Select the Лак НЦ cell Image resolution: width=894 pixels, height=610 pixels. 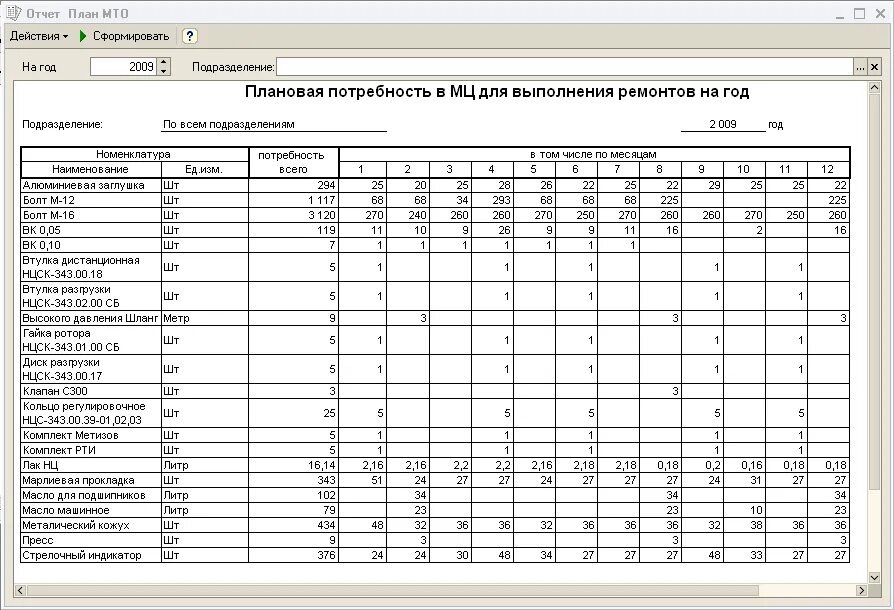91,465
